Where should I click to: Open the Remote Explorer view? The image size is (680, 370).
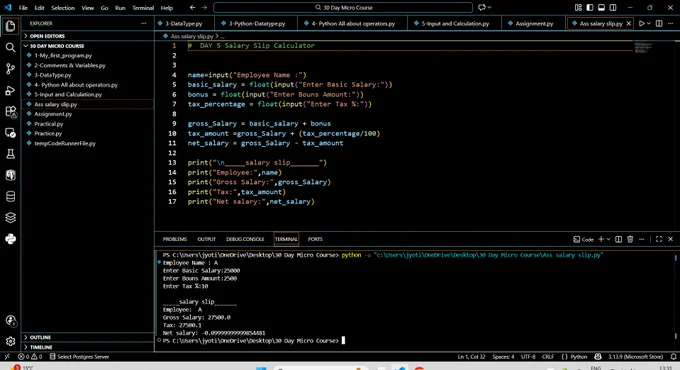click(10, 133)
